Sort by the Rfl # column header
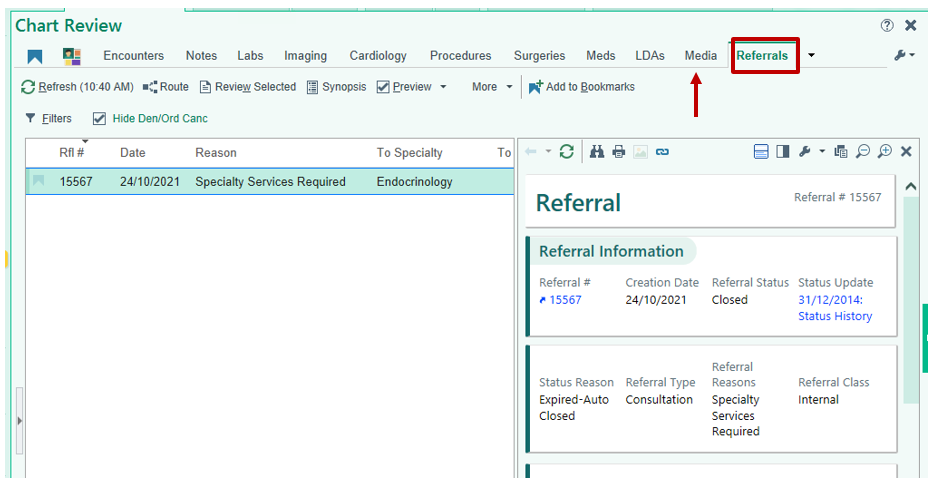The width and height of the screenshot is (940, 485). click(71, 153)
